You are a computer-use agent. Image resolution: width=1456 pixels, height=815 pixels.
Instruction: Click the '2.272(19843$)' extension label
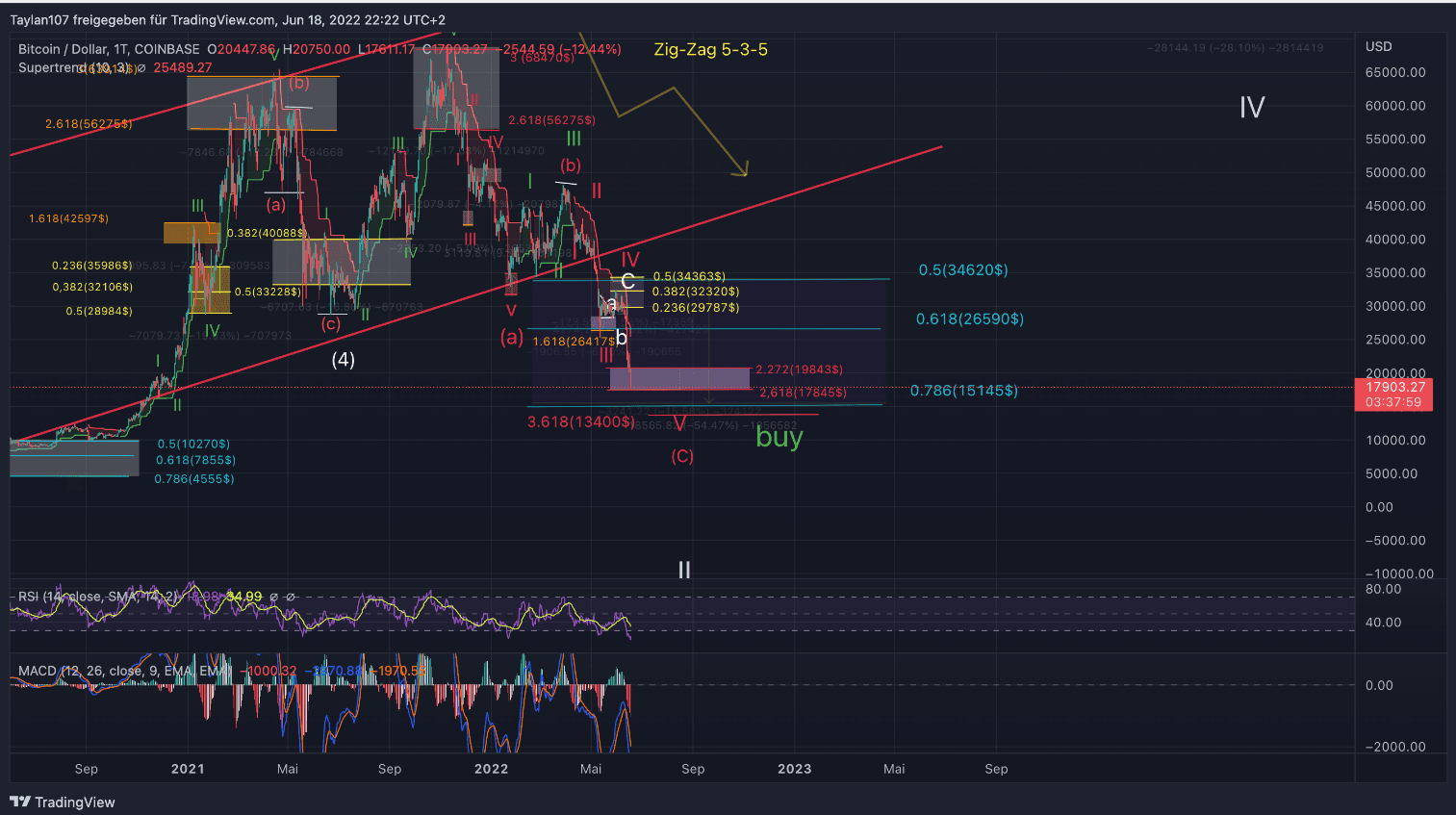800,369
